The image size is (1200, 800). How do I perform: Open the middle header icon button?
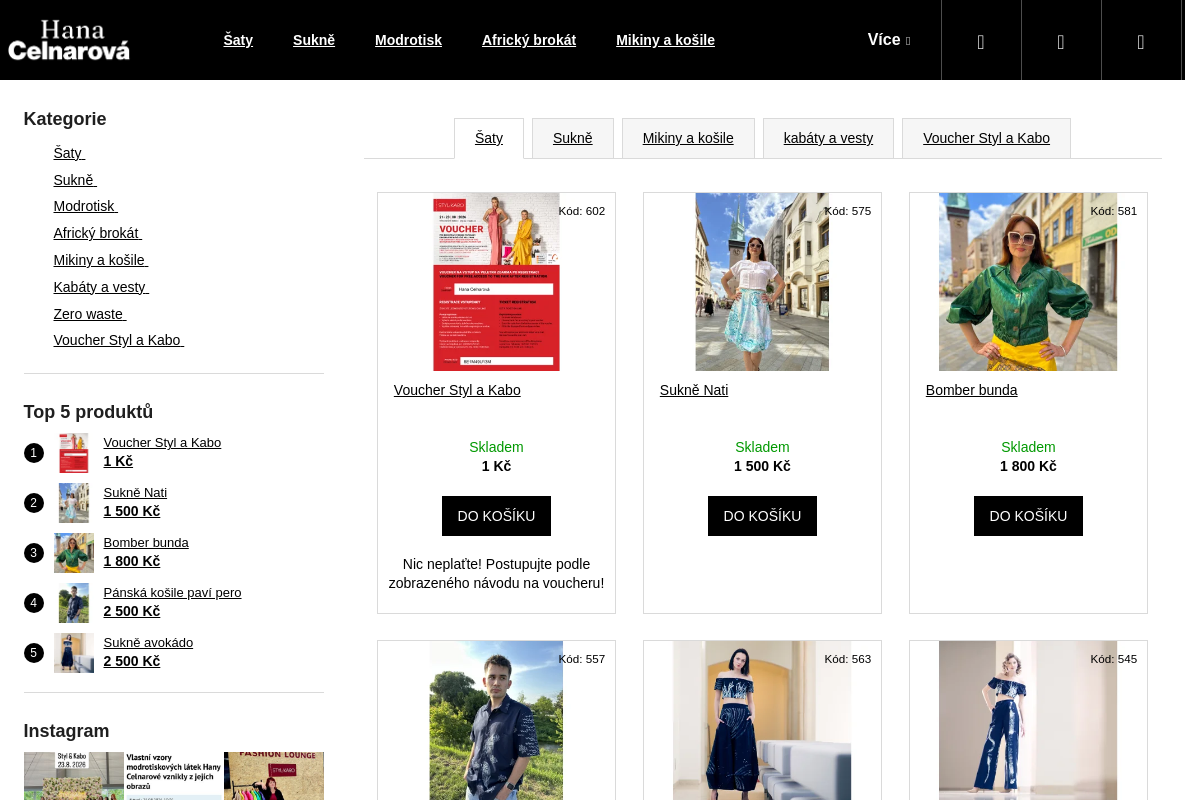pos(1061,40)
